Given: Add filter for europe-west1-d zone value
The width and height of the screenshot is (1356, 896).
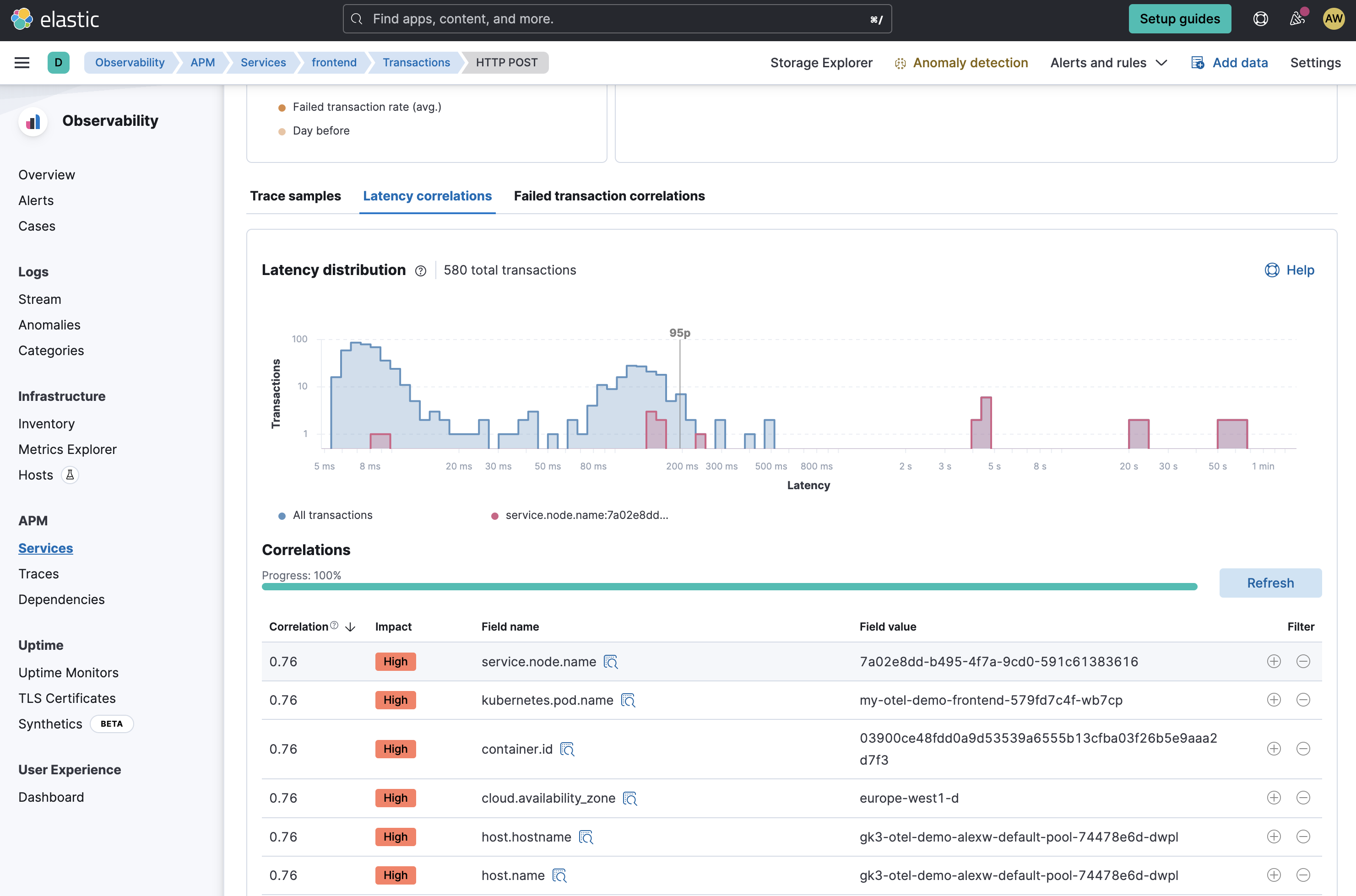Looking at the screenshot, I should point(1274,798).
